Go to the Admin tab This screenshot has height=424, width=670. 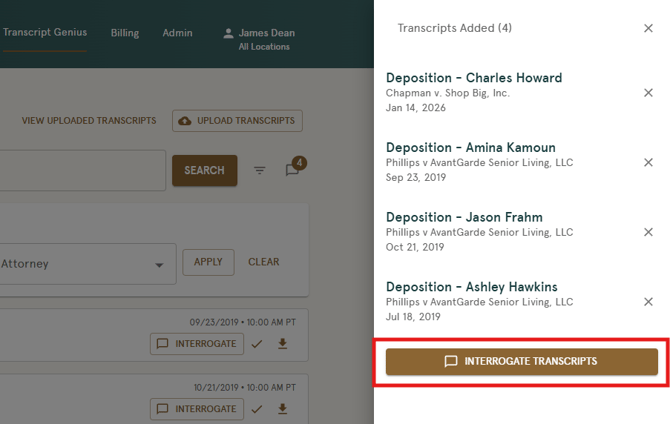(177, 33)
